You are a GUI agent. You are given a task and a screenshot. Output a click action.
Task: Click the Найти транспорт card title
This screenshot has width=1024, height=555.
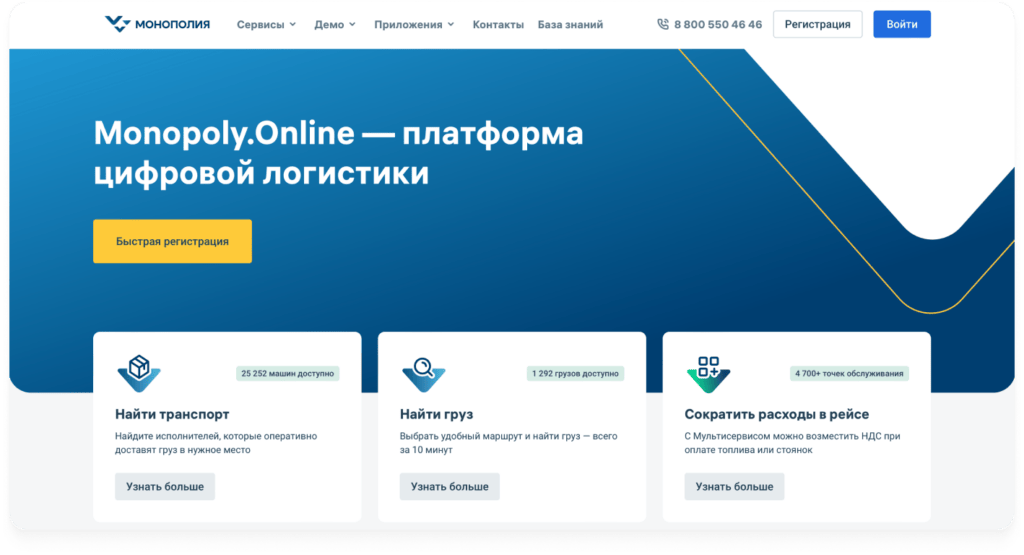172,414
